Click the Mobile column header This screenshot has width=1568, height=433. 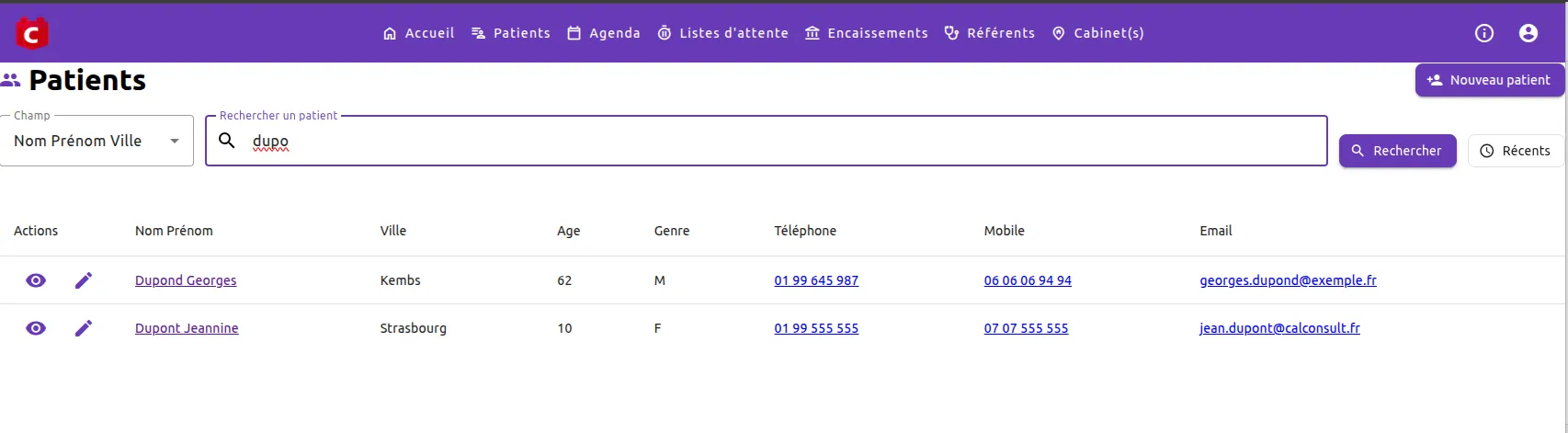[1004, 231]
